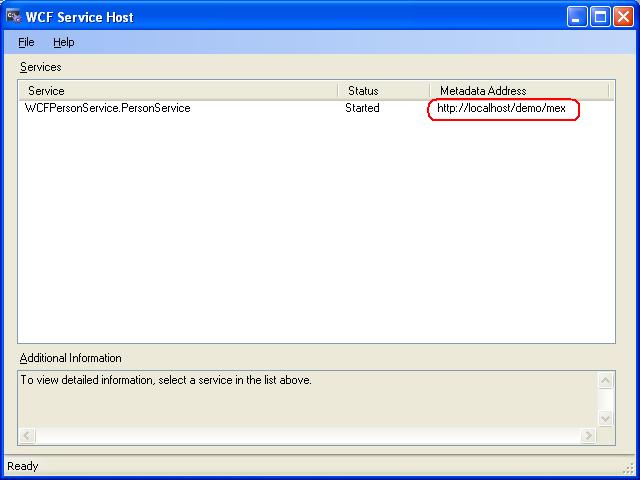Image resolution: width=640 pixels, height=480 pixels.
Task: Open the Help menu
Action: pos(64,42)
